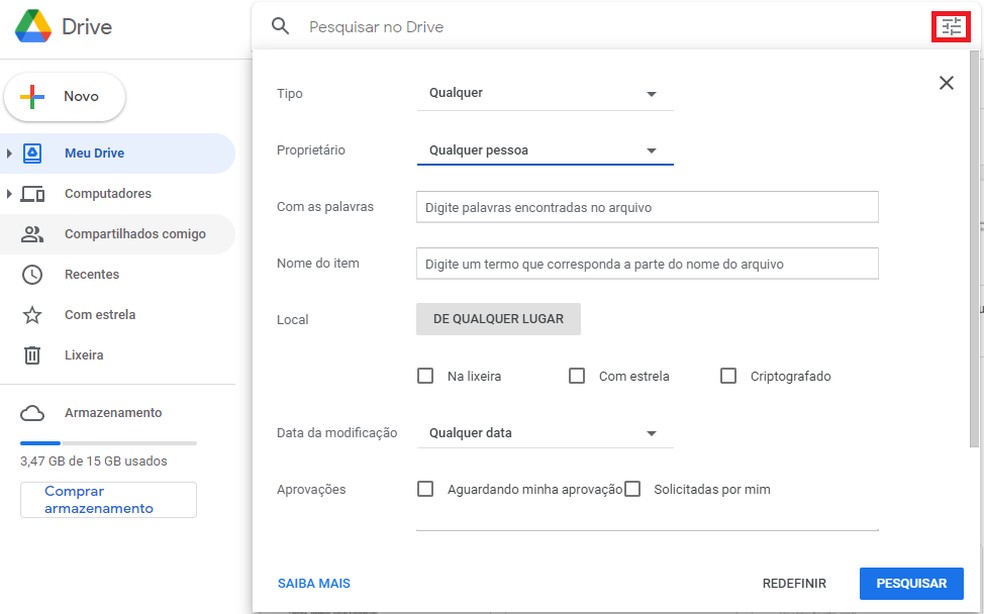Go to Recentes
The width and height of the screenshot is (984, 614).
click(118, 274)
